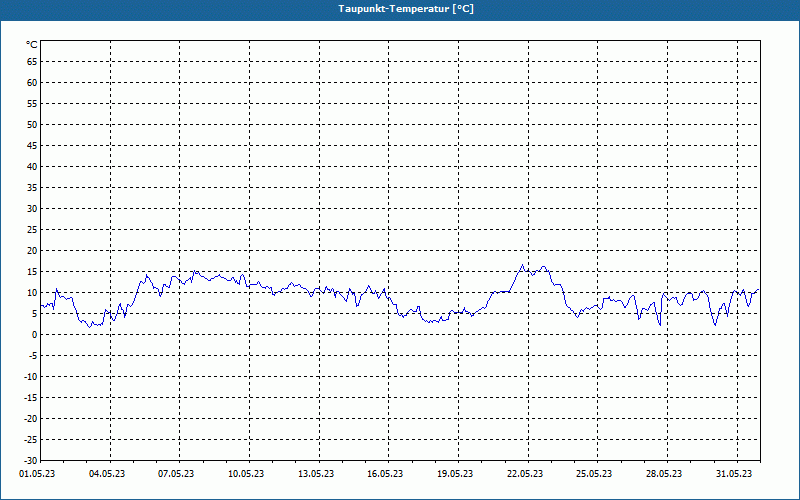Viewport: 800px width, 500px height.
Task: Click the -30 value on temperature axis
Action: click(x=30, y=461)
